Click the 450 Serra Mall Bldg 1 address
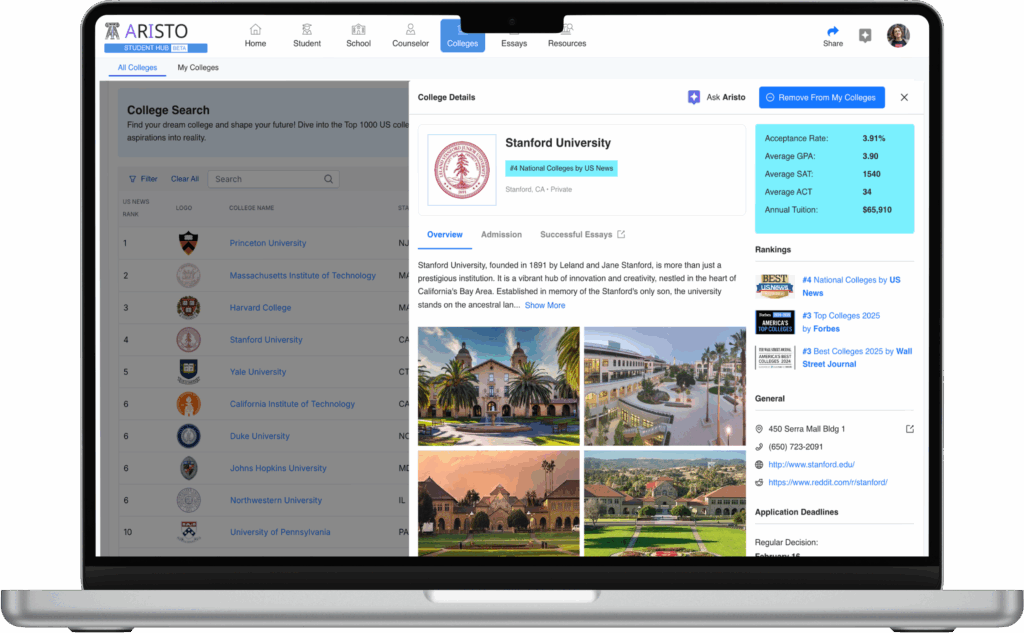The height and width of the screenshot is (633, 1024). pos(807,429)
